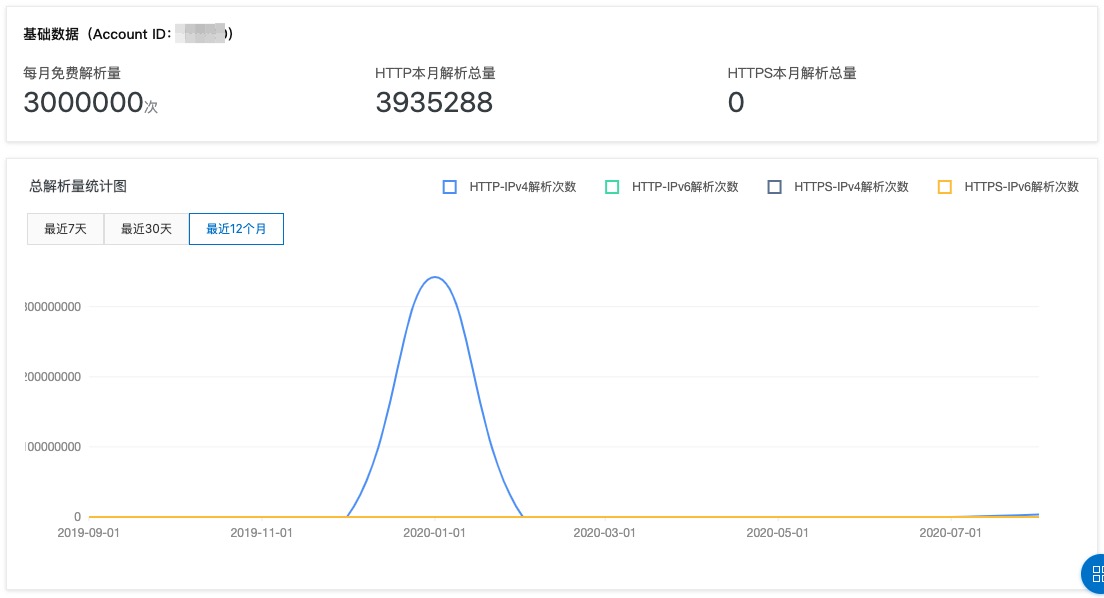Click the 2019-09-01 axis label
Screen dimensions: 1104x598
(x=89, y=533)
